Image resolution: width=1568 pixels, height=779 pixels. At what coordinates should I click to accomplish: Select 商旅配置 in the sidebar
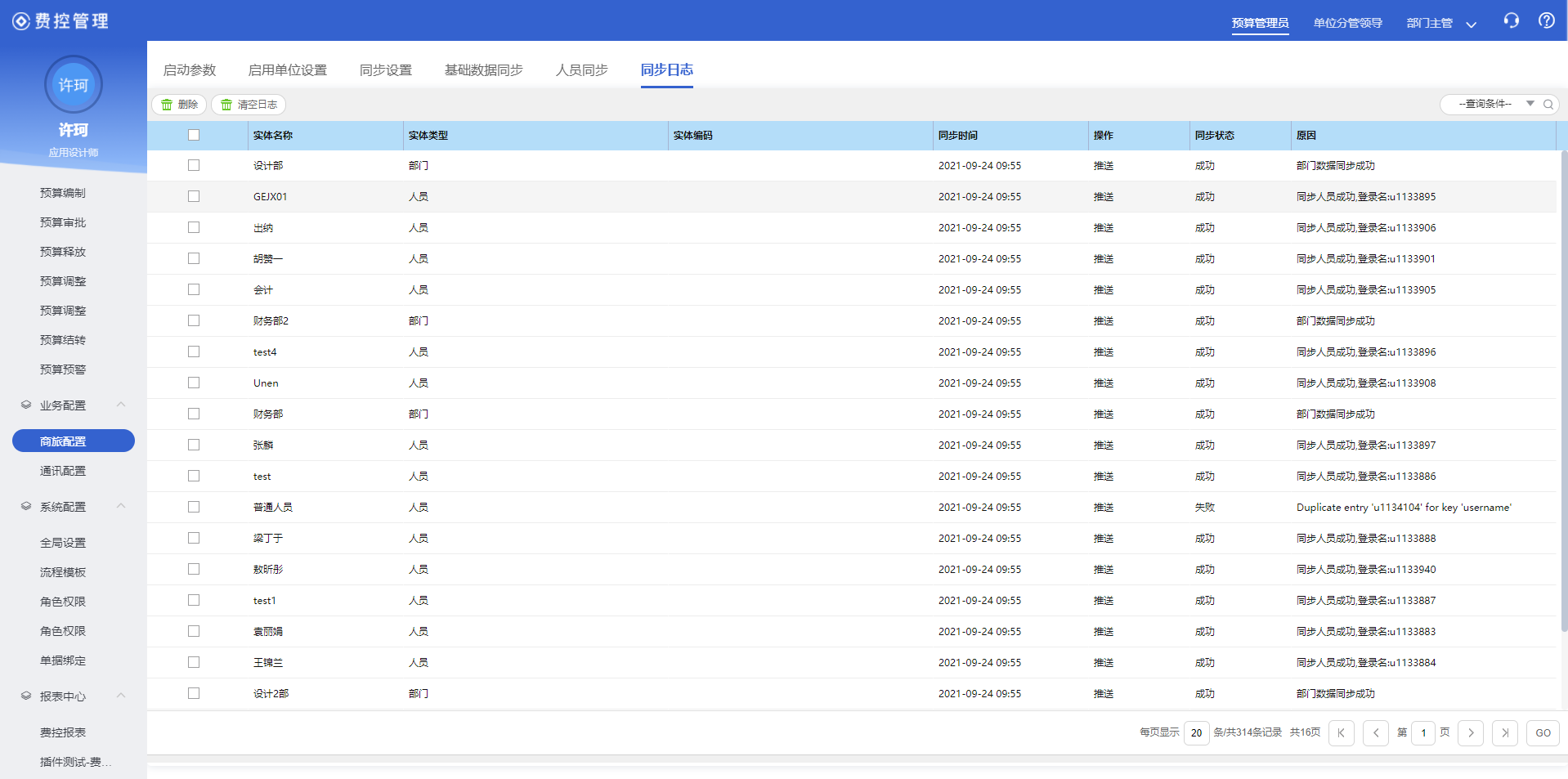[x=74, y=441]
